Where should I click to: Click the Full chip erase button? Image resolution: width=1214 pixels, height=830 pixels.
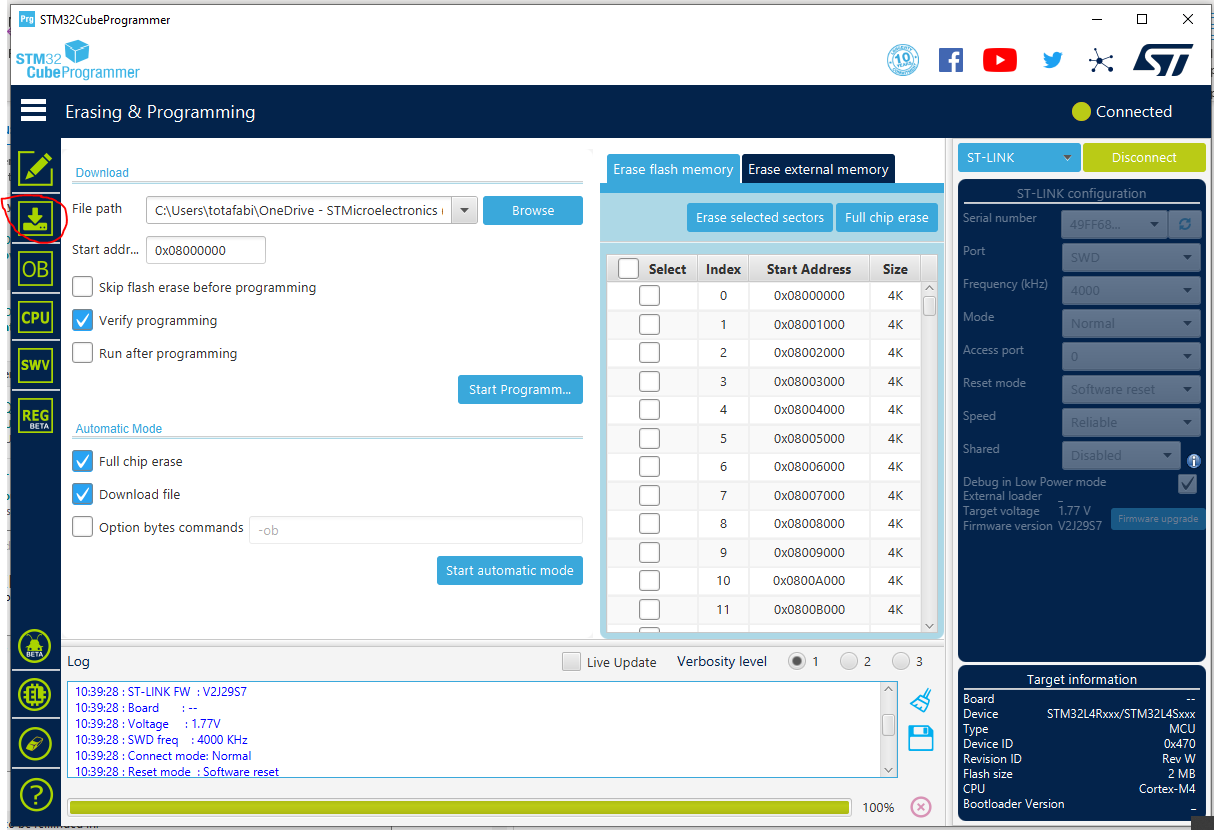[x=886, y=217]
